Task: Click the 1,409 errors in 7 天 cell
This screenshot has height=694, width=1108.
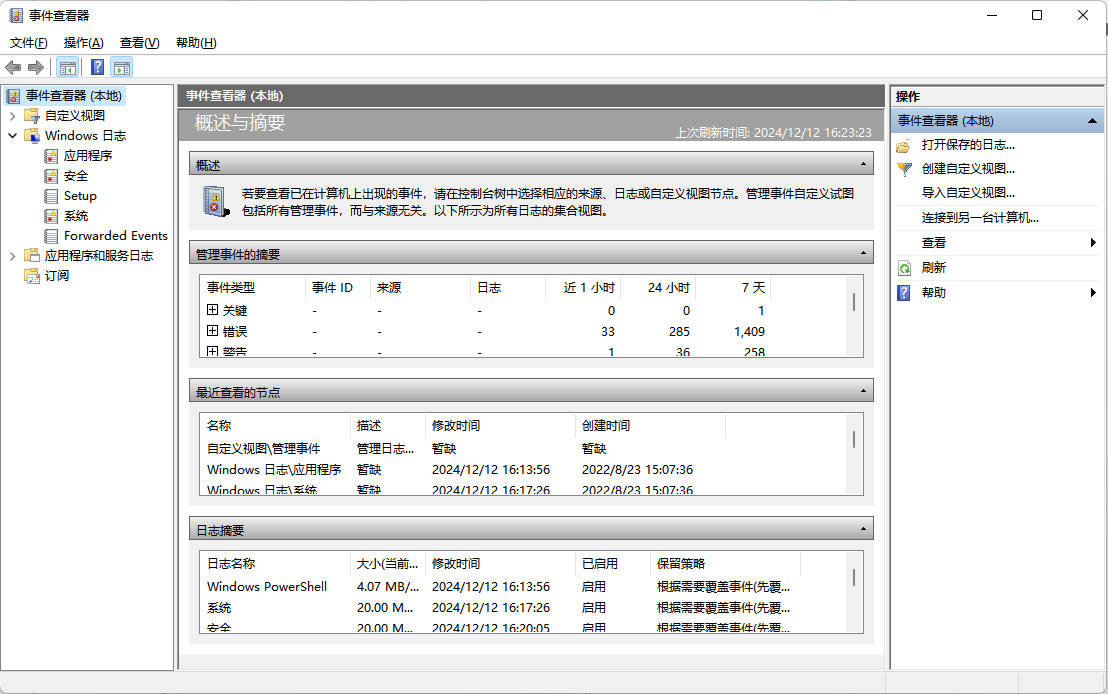Action: click(749, 331)
